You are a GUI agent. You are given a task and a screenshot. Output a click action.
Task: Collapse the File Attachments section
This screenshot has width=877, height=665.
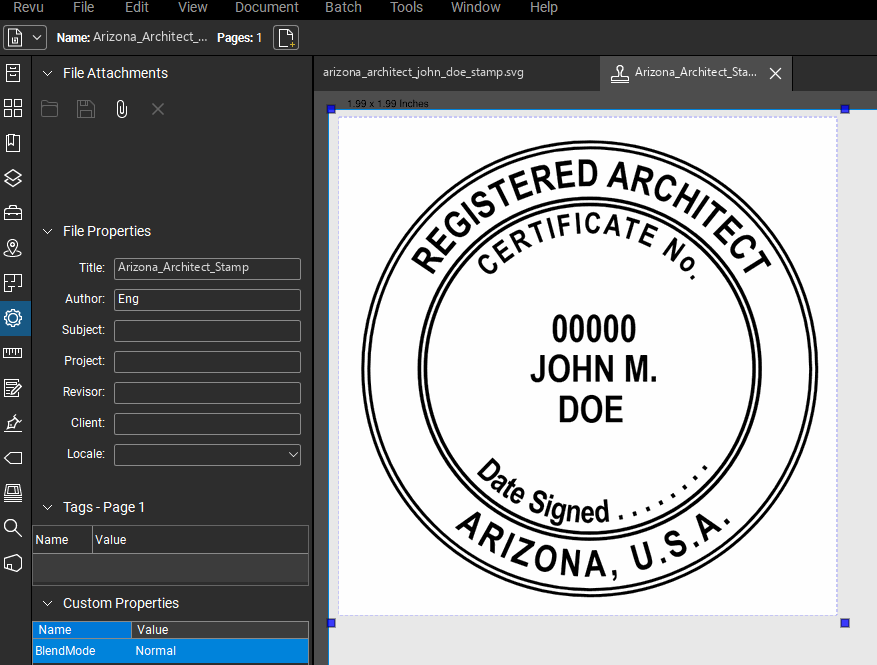pyautogui.click(x=48, y=73)
